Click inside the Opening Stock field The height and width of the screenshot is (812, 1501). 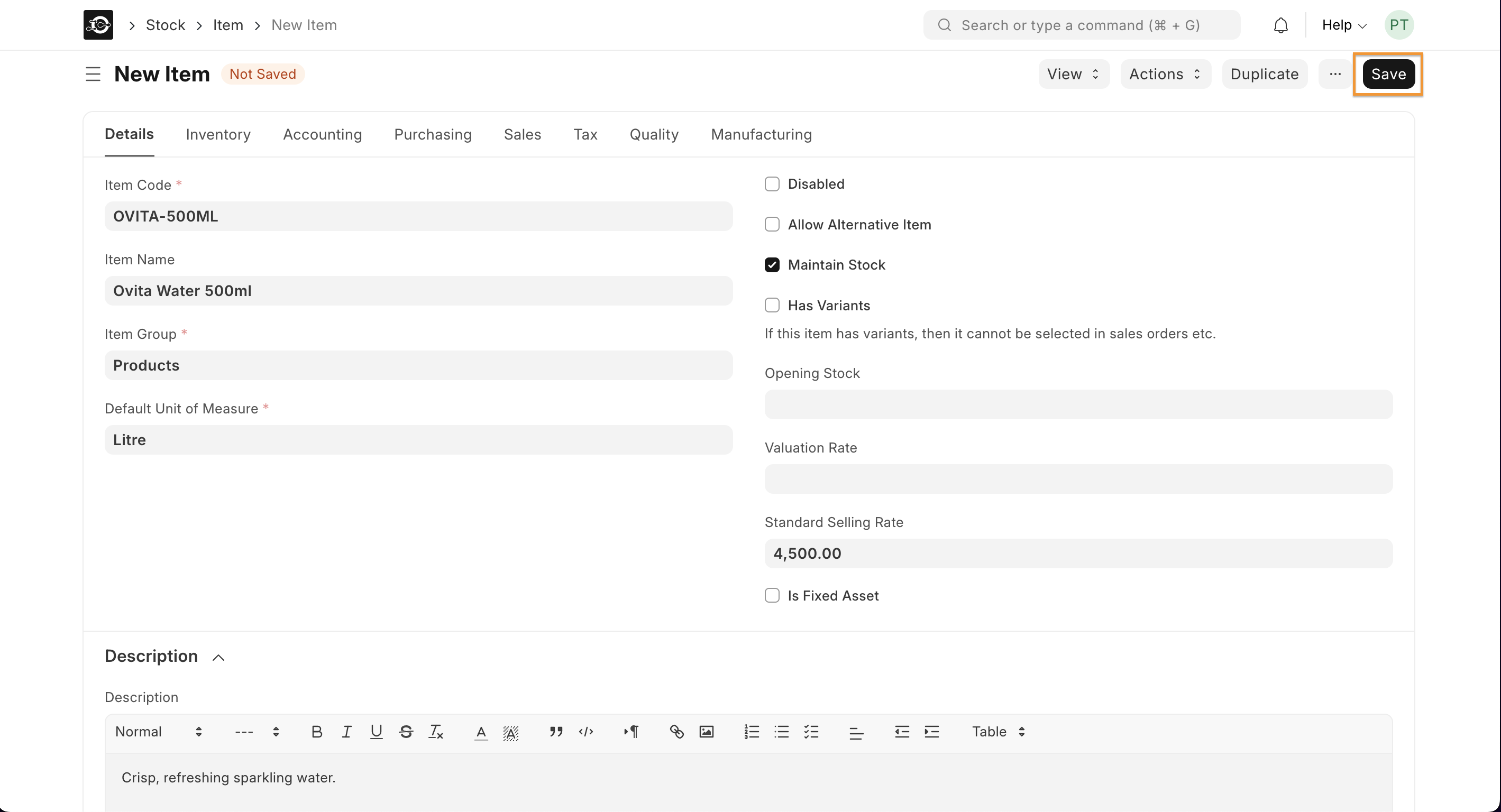point(1078,404)
